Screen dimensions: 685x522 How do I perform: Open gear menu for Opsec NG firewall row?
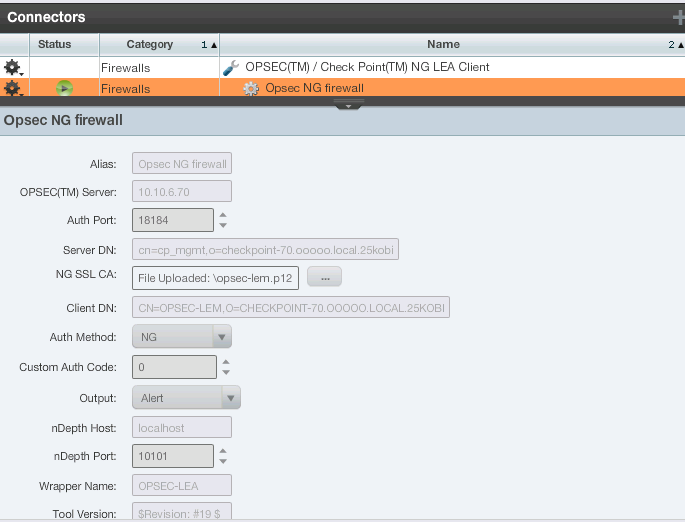[13, 88]
